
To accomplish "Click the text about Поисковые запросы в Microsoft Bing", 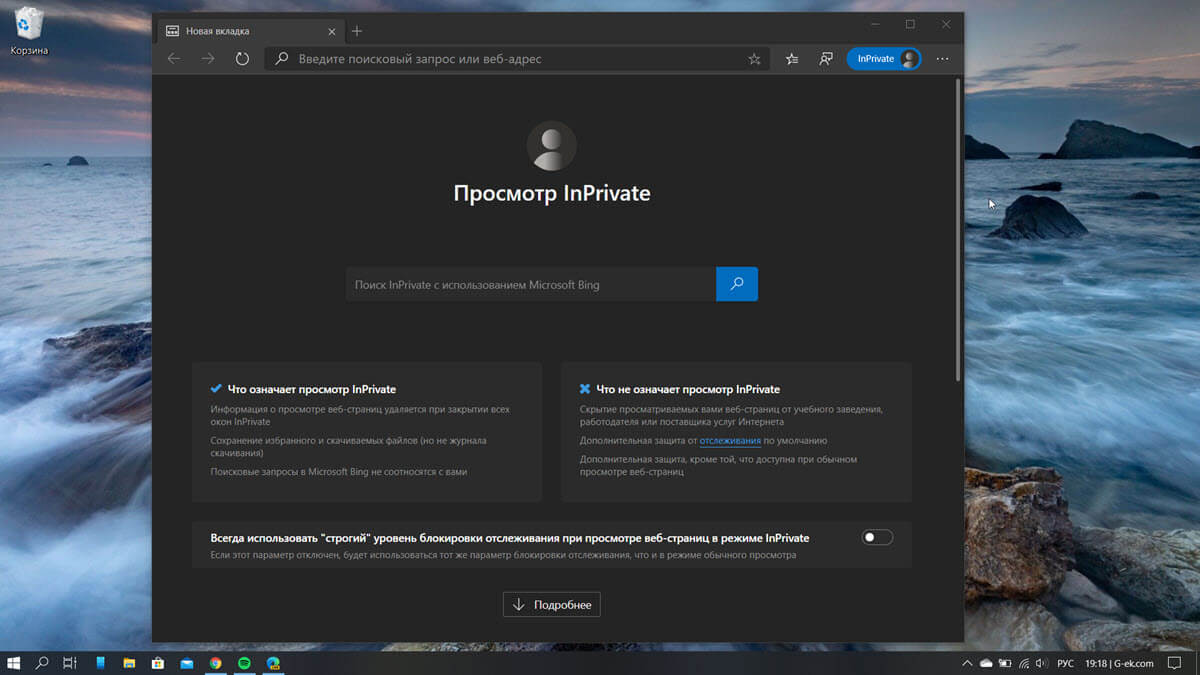I will click(339, 471).
